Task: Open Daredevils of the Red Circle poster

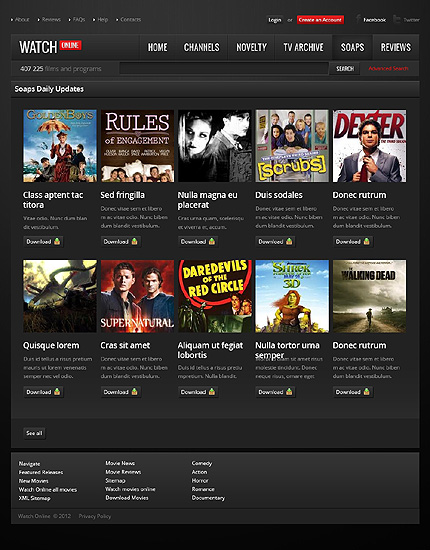Action: click(x=215, y=296)
